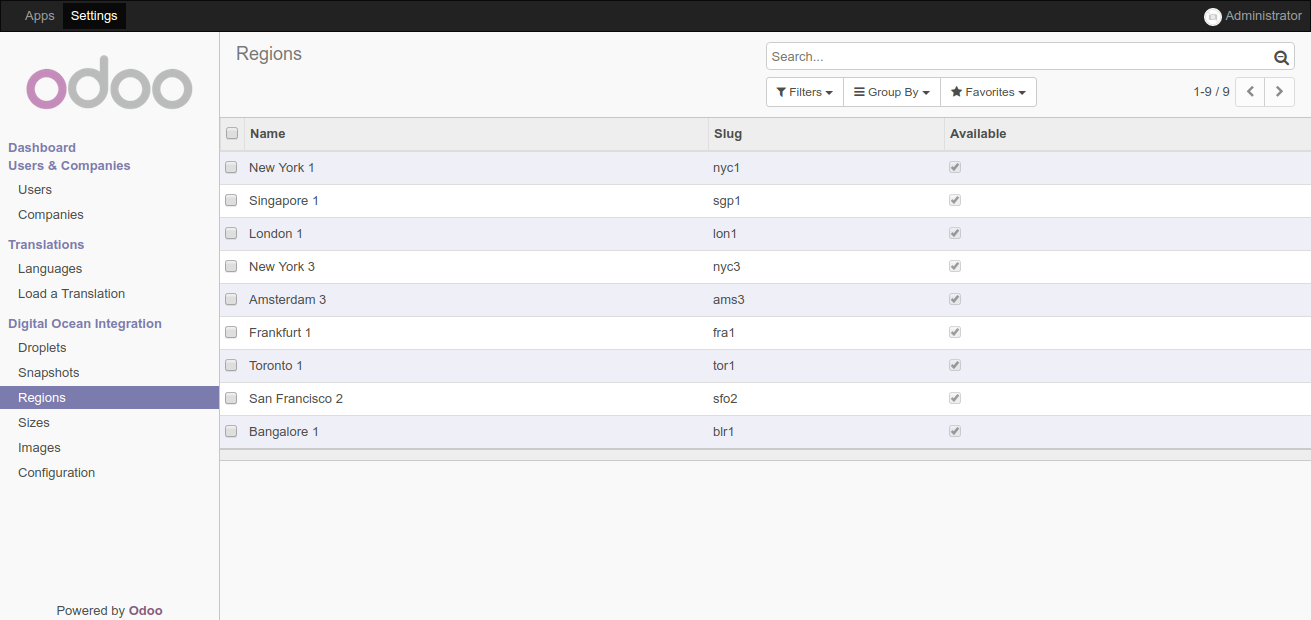Open Users in the sidebar

35,189
